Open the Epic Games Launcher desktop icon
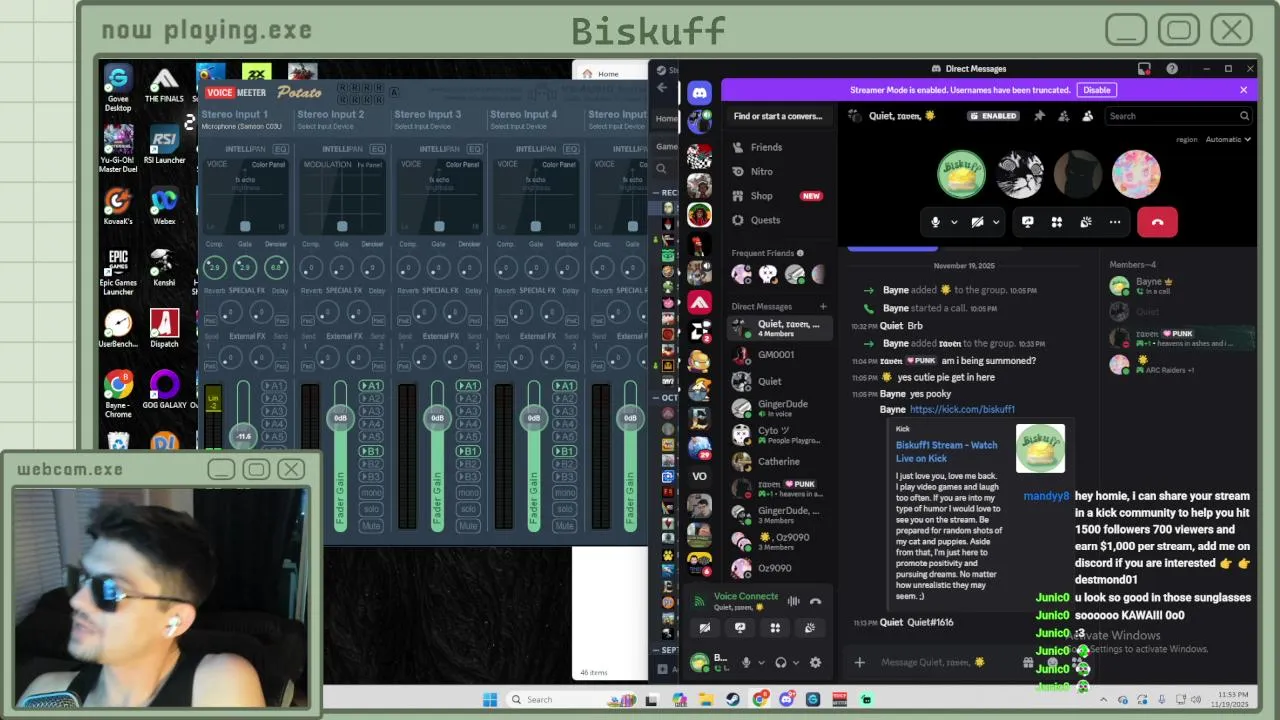This screenshot has width=1280, height=720. pyautogui.click(x=118, y=272)
